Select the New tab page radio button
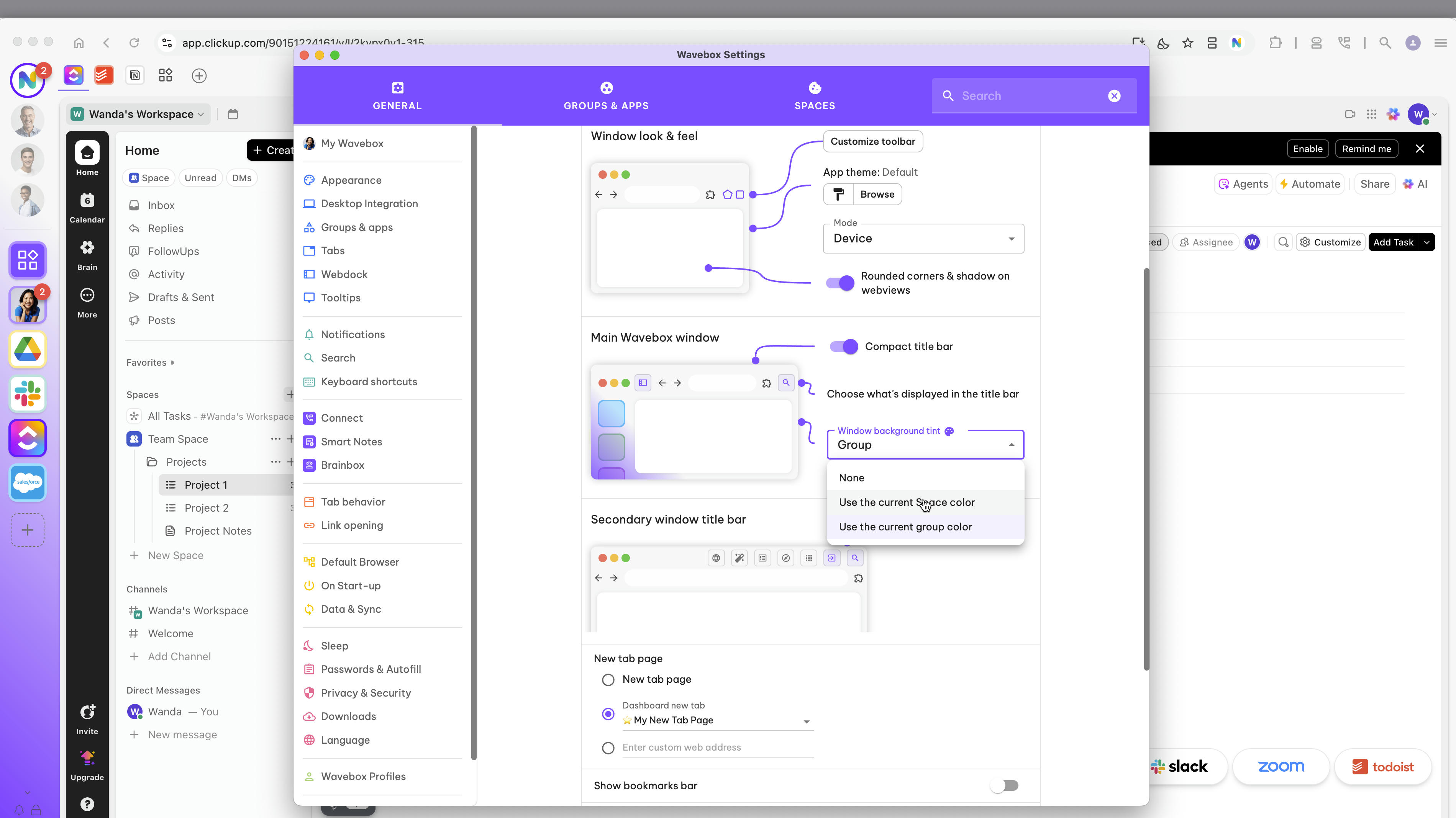This screenshot has width=1456, height=818. pyautogui.click(x=608, y=680)
